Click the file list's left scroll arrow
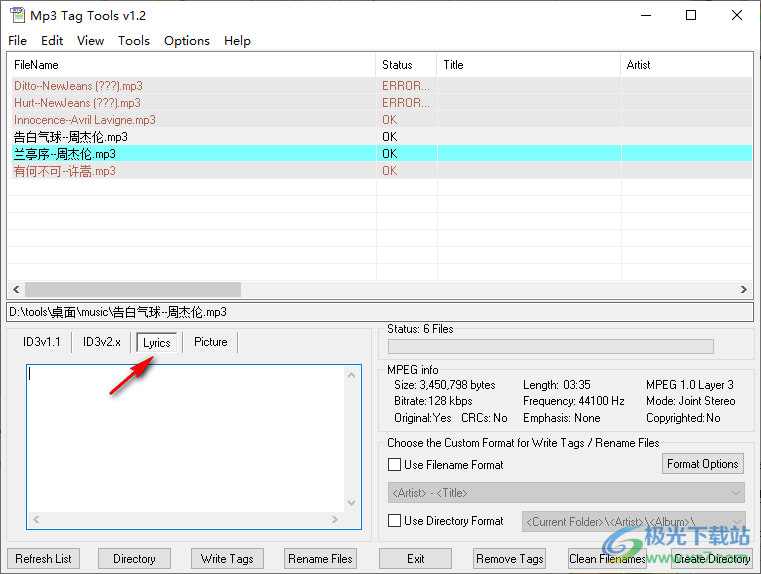The image size is (761, 574). [16, 290]
